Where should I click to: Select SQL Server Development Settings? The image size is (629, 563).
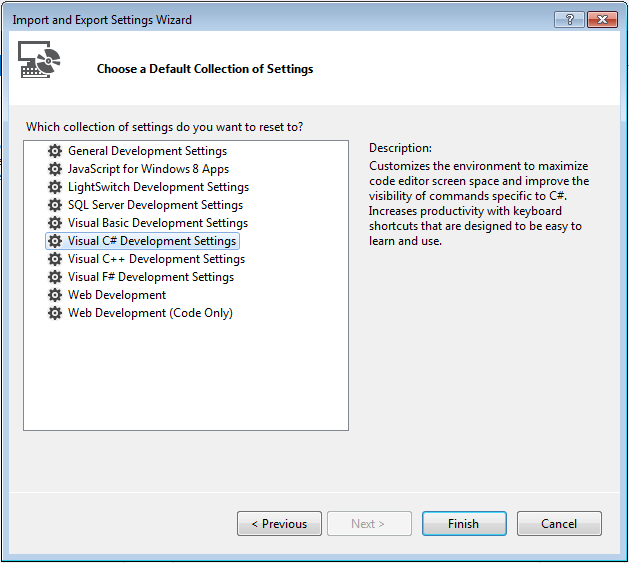tap(155, 205)
